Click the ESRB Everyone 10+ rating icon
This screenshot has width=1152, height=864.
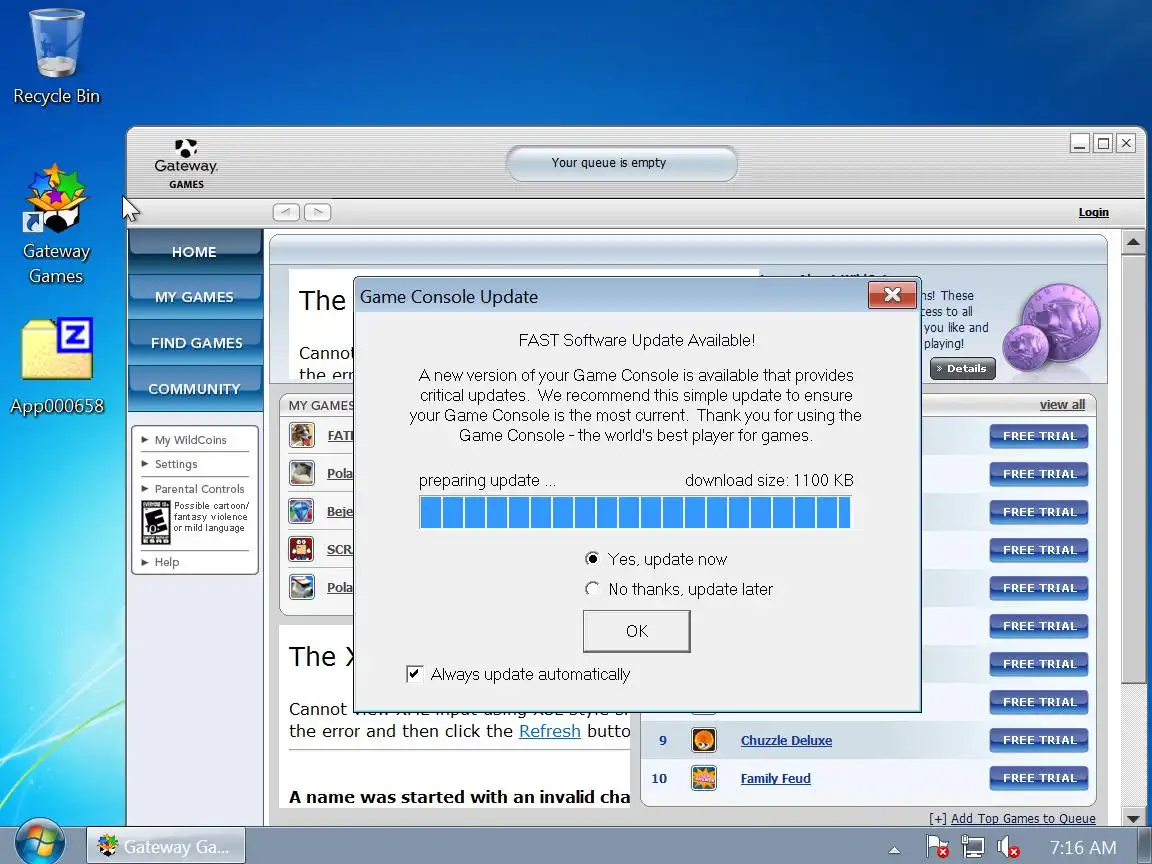(x=156, y=522)
